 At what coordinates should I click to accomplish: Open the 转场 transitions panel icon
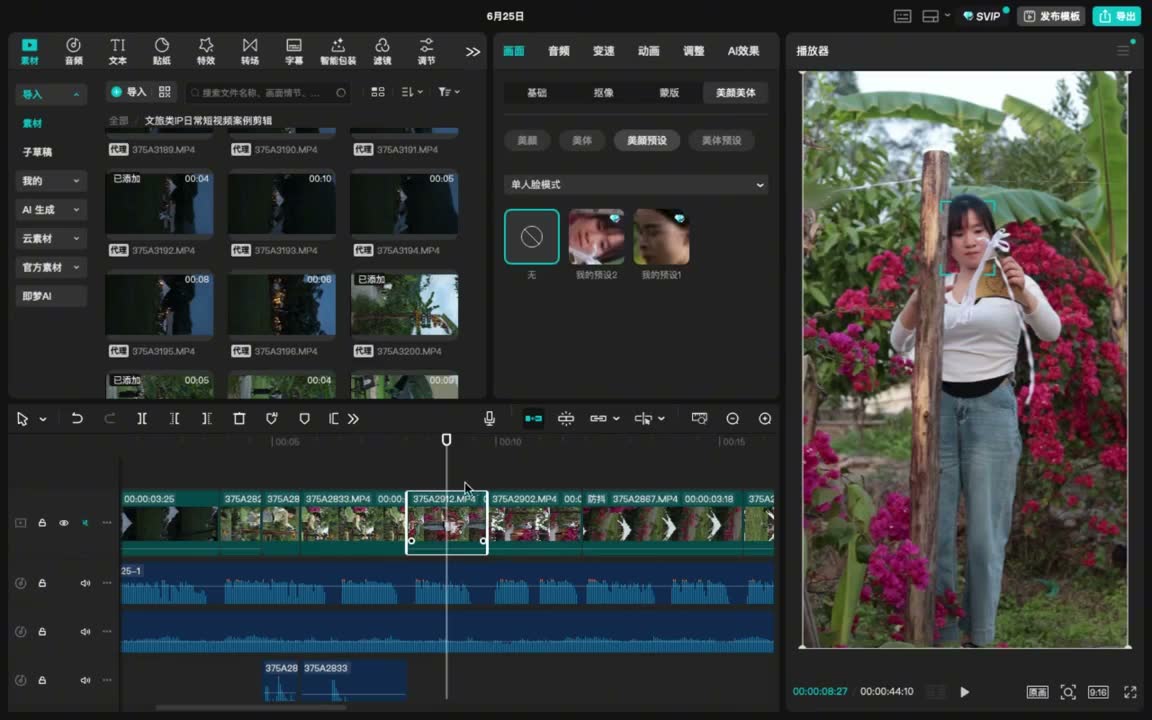[x=250, y=51]
